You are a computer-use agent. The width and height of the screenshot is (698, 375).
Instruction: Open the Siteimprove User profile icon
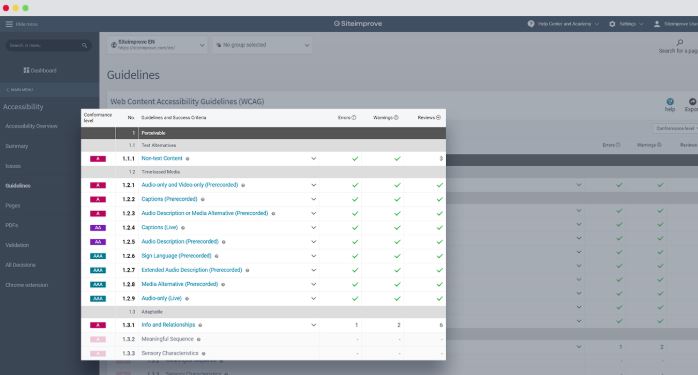[x=657, y=24]
